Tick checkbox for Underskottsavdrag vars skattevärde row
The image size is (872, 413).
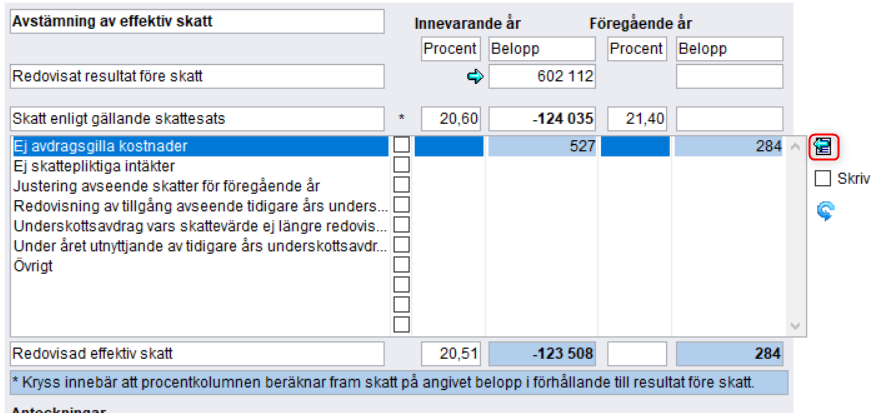(x=402, y=225)
